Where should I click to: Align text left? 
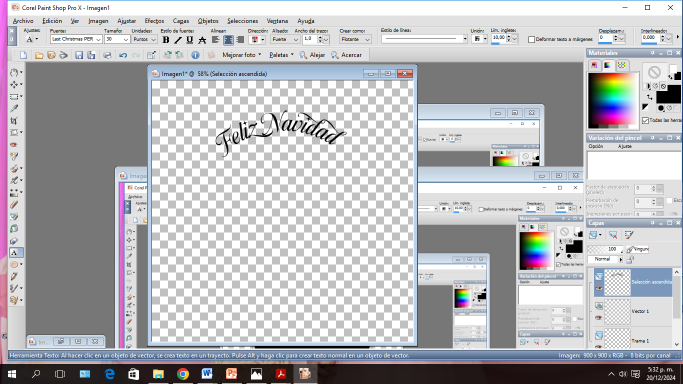pyautogui.click(x=216, y=40)
